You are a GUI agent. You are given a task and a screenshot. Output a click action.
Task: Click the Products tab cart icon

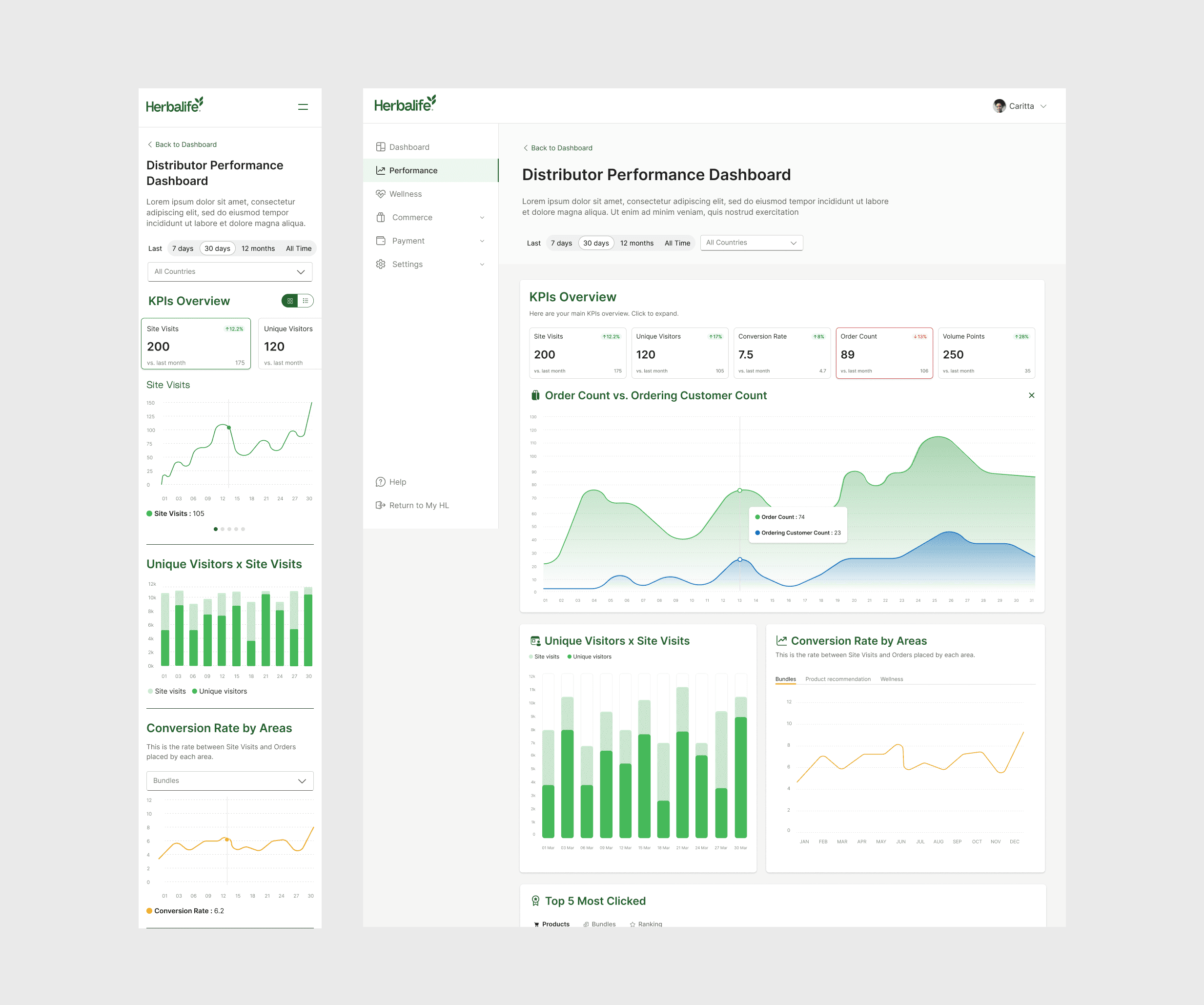tap(537, 924)
